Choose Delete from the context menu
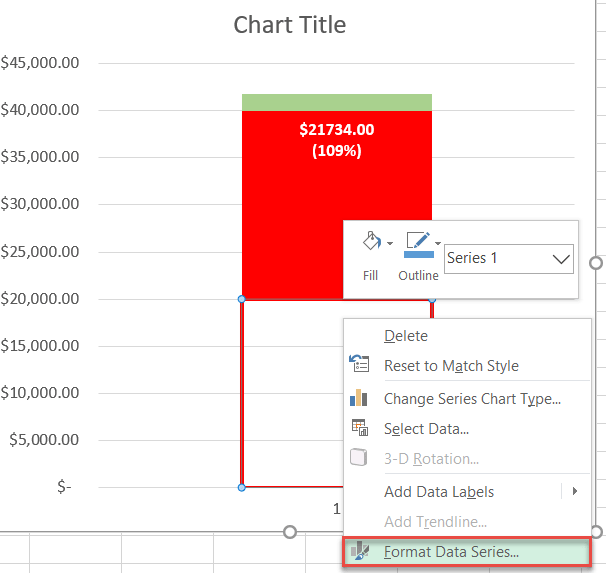606x573 pixels. point(406,336)
